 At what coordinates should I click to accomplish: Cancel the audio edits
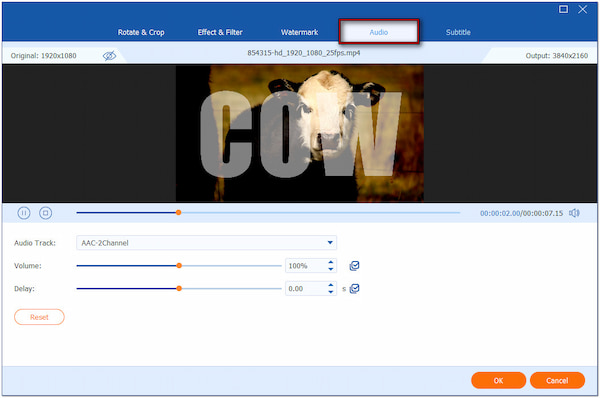[x=557, y=380]
